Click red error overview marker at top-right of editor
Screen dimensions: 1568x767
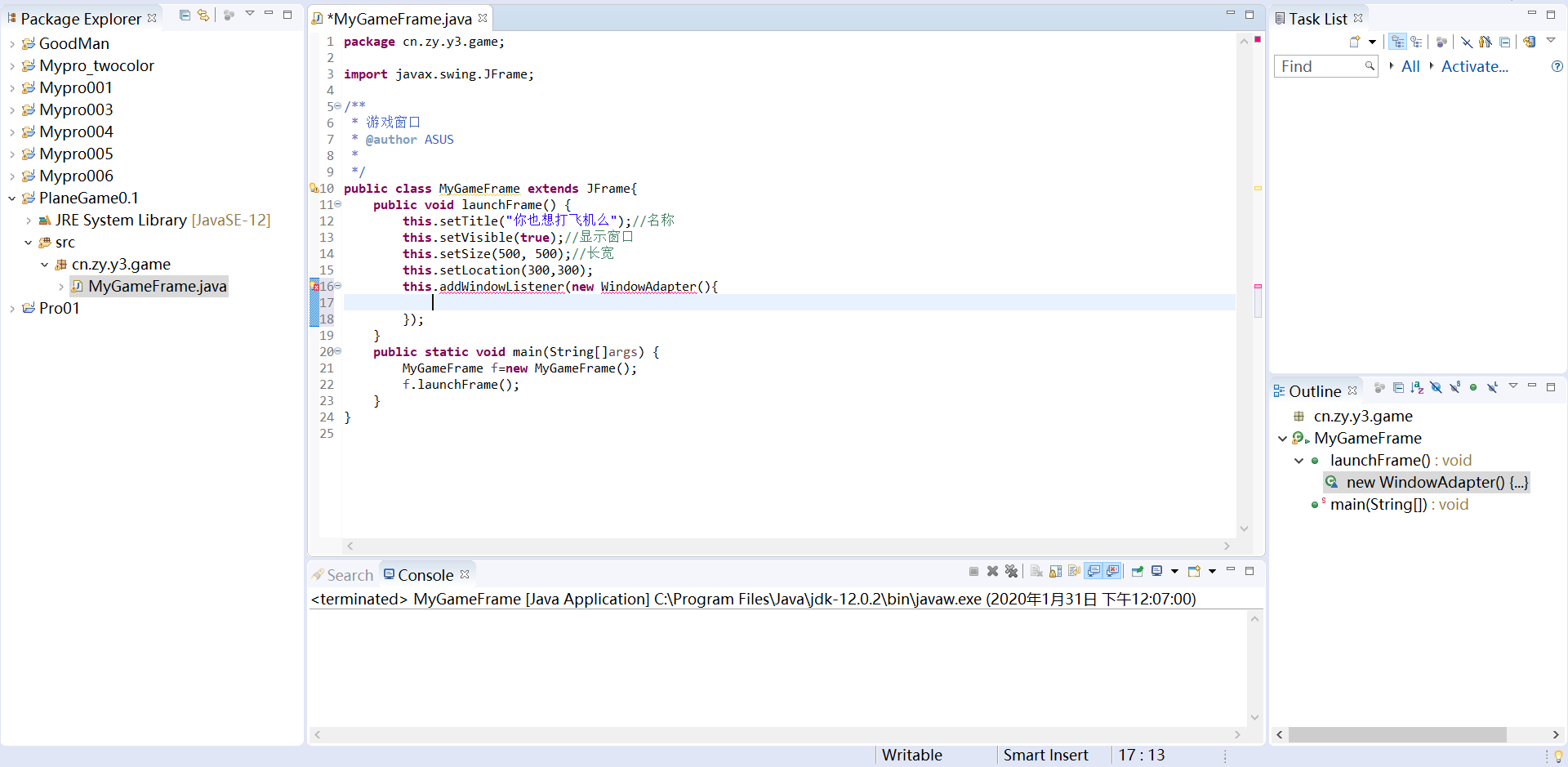tap(1258, 39)
